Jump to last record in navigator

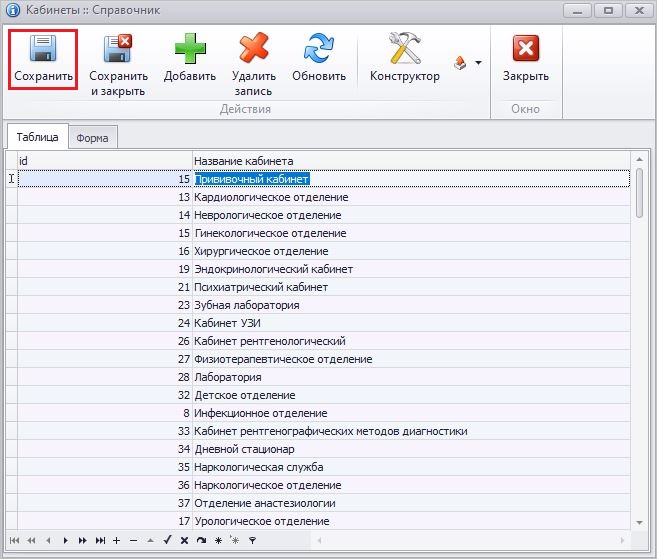[x=100, y=540]
